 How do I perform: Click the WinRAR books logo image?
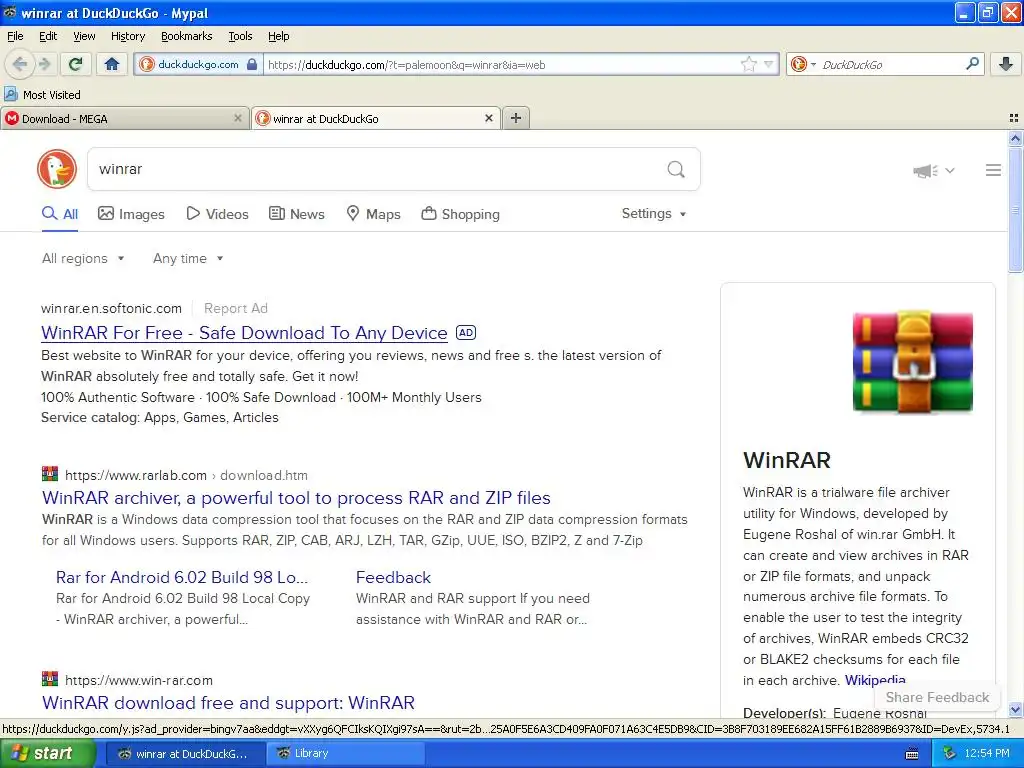click(912, 362)
